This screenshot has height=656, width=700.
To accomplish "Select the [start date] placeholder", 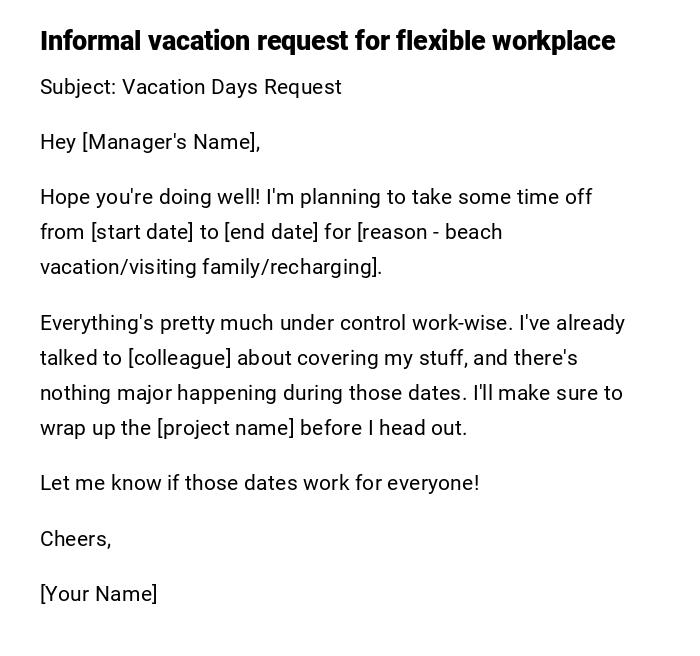I will coord(142,232).
